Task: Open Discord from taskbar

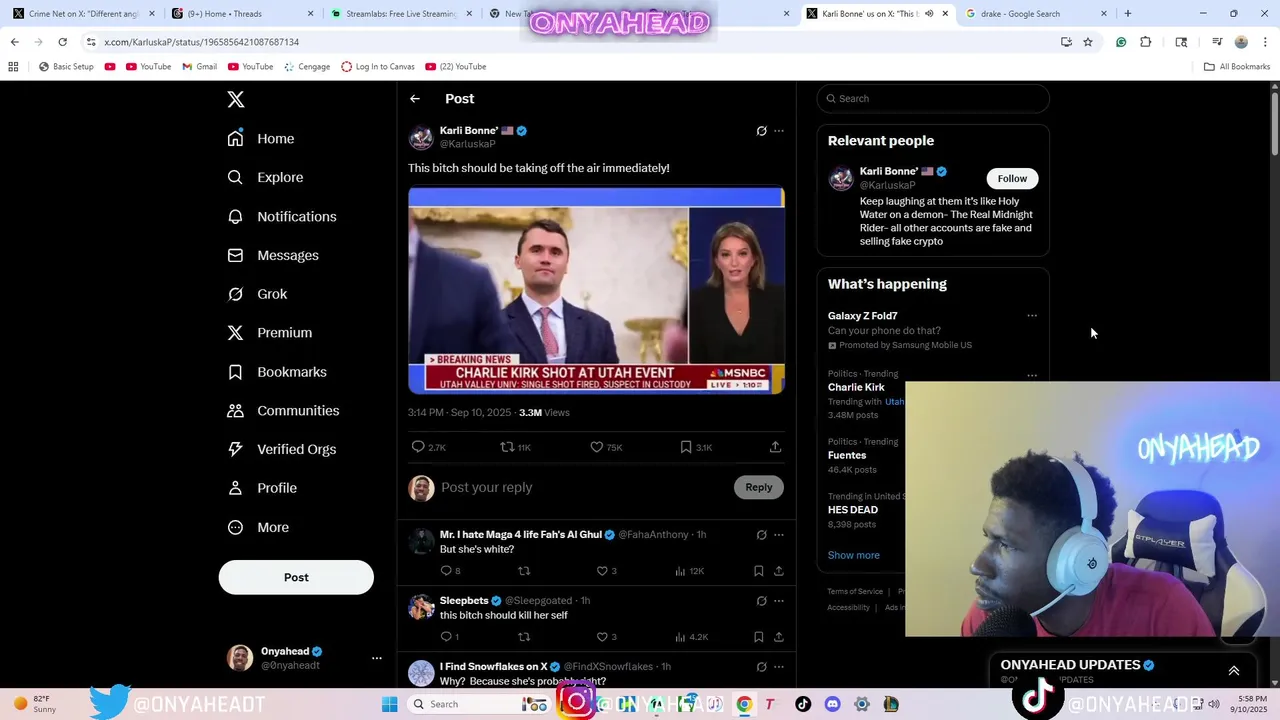Action: coord(832,704)
